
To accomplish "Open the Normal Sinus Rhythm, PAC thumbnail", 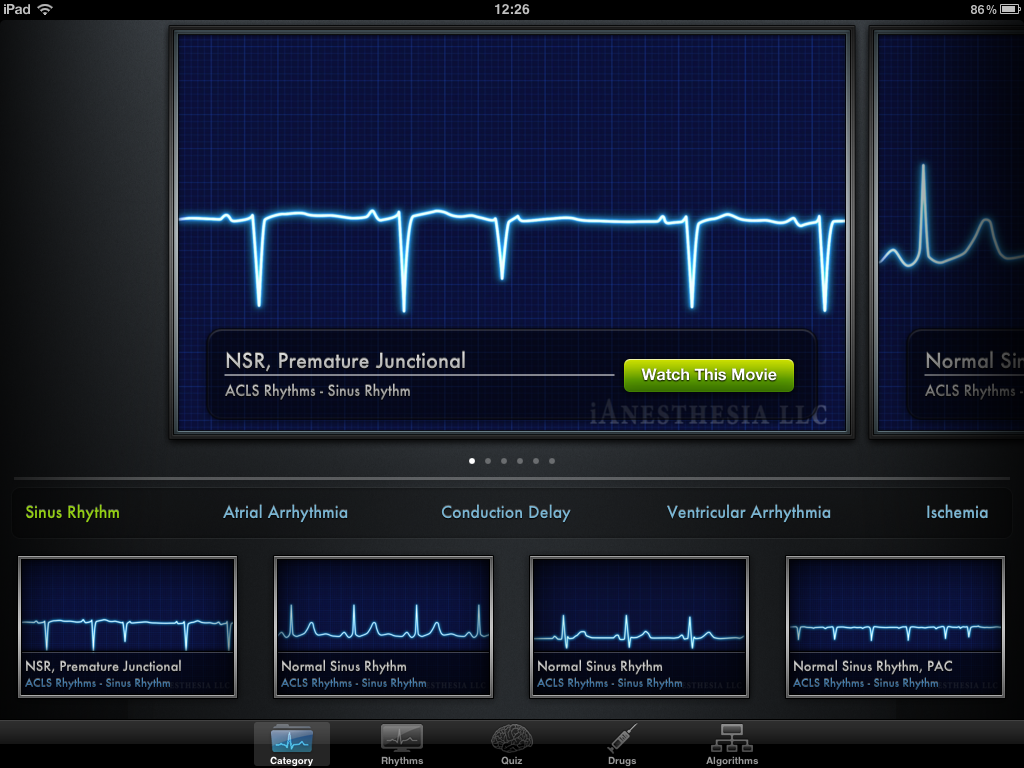I will click(895, 626).
